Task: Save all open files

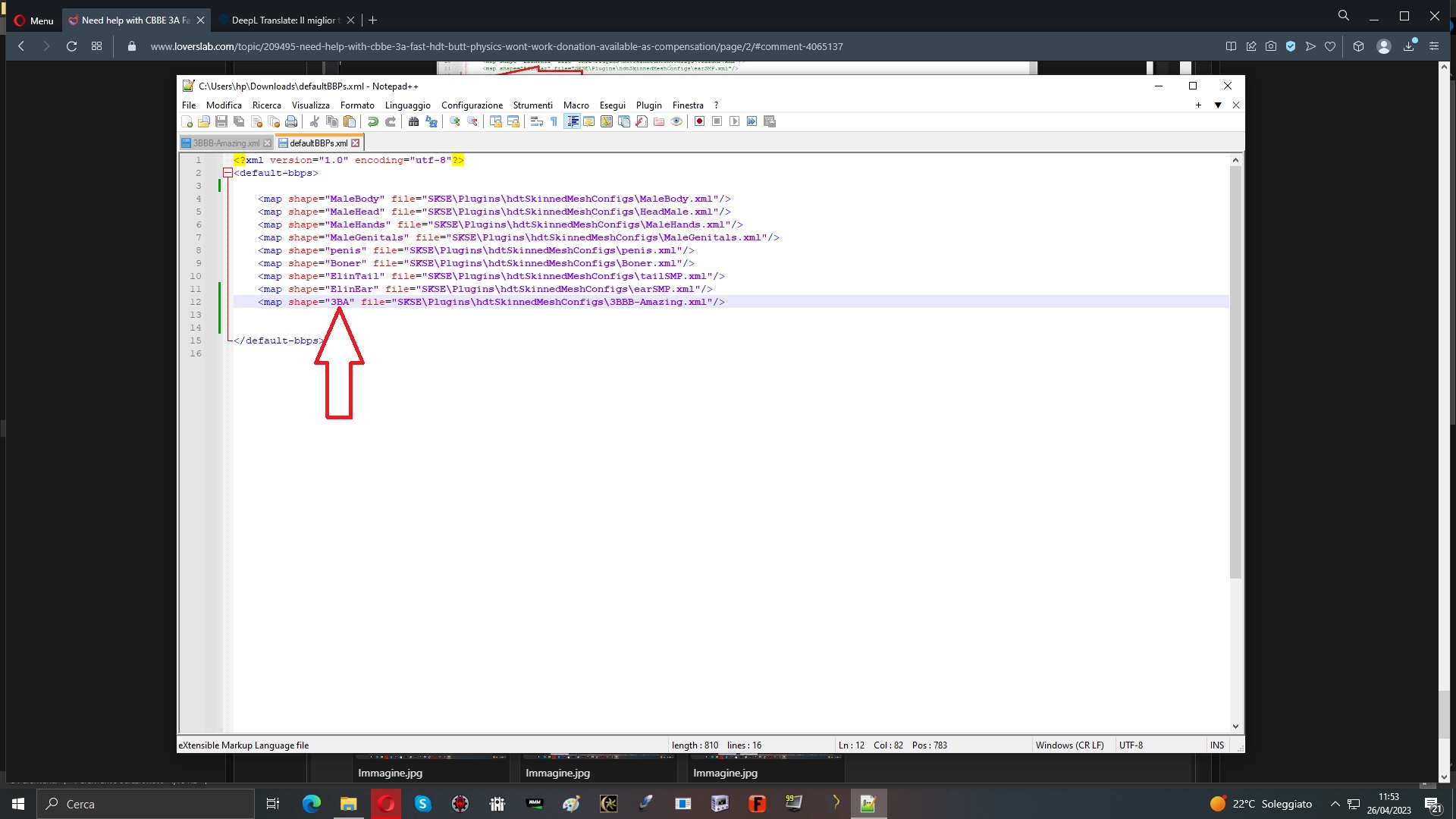Action: (239, 121)
